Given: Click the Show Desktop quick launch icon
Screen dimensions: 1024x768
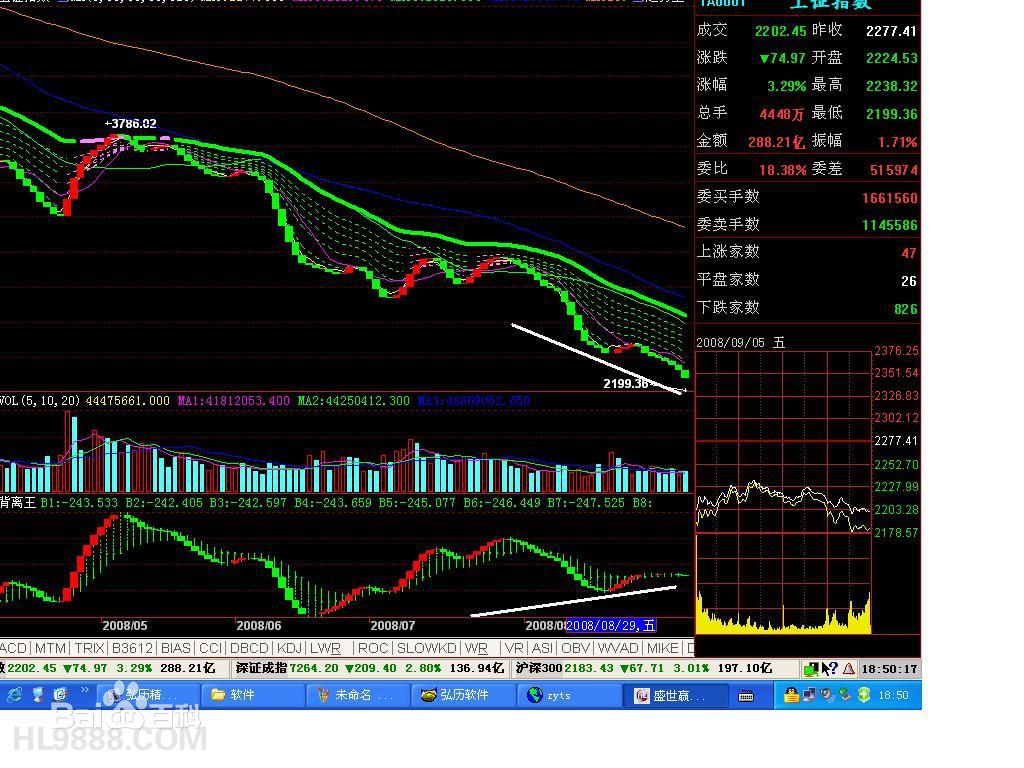Looking at the screenshot, I should click(38, 695).
